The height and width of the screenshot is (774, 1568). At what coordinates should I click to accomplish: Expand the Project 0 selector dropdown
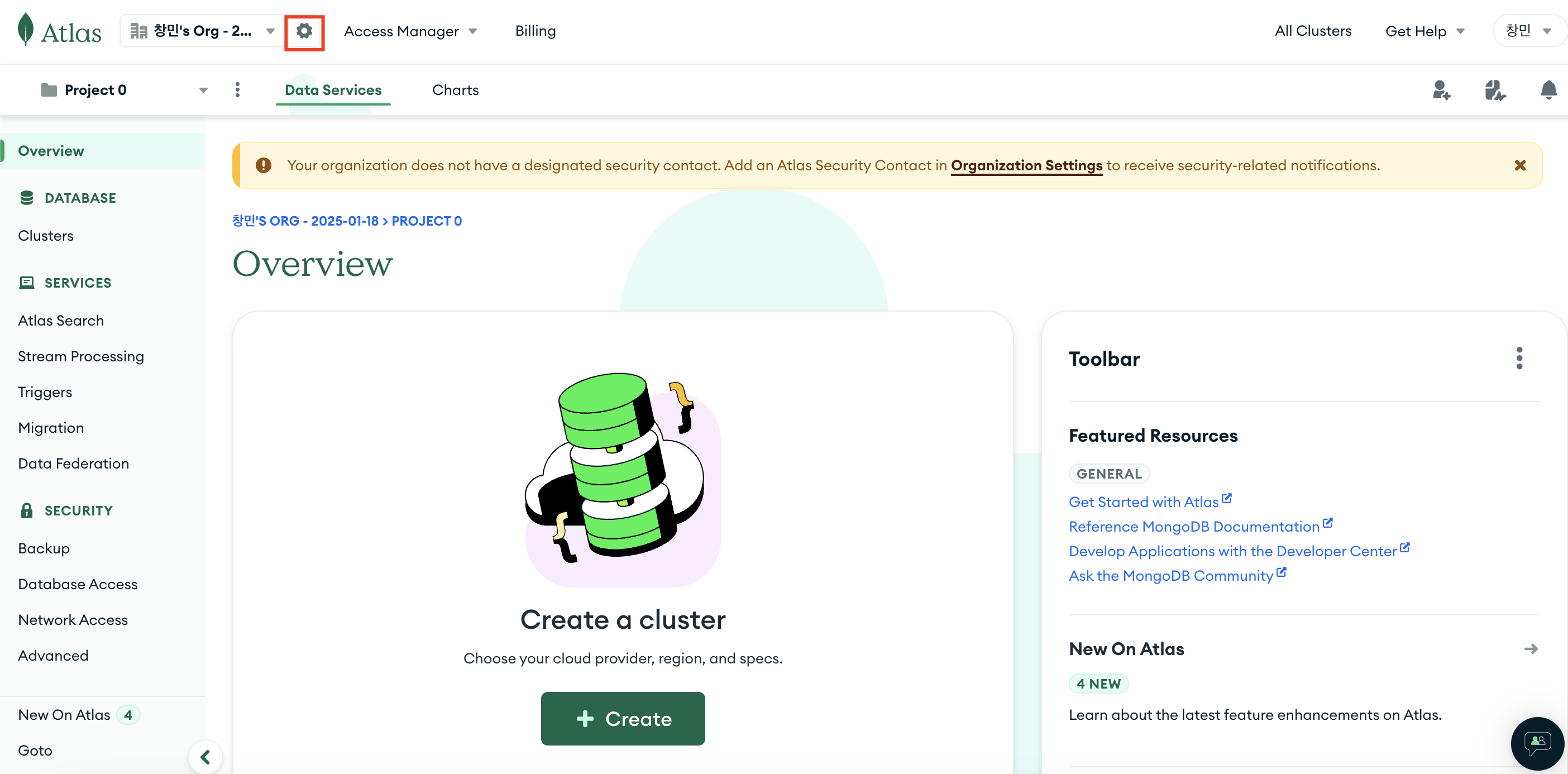tap(203, 90)
